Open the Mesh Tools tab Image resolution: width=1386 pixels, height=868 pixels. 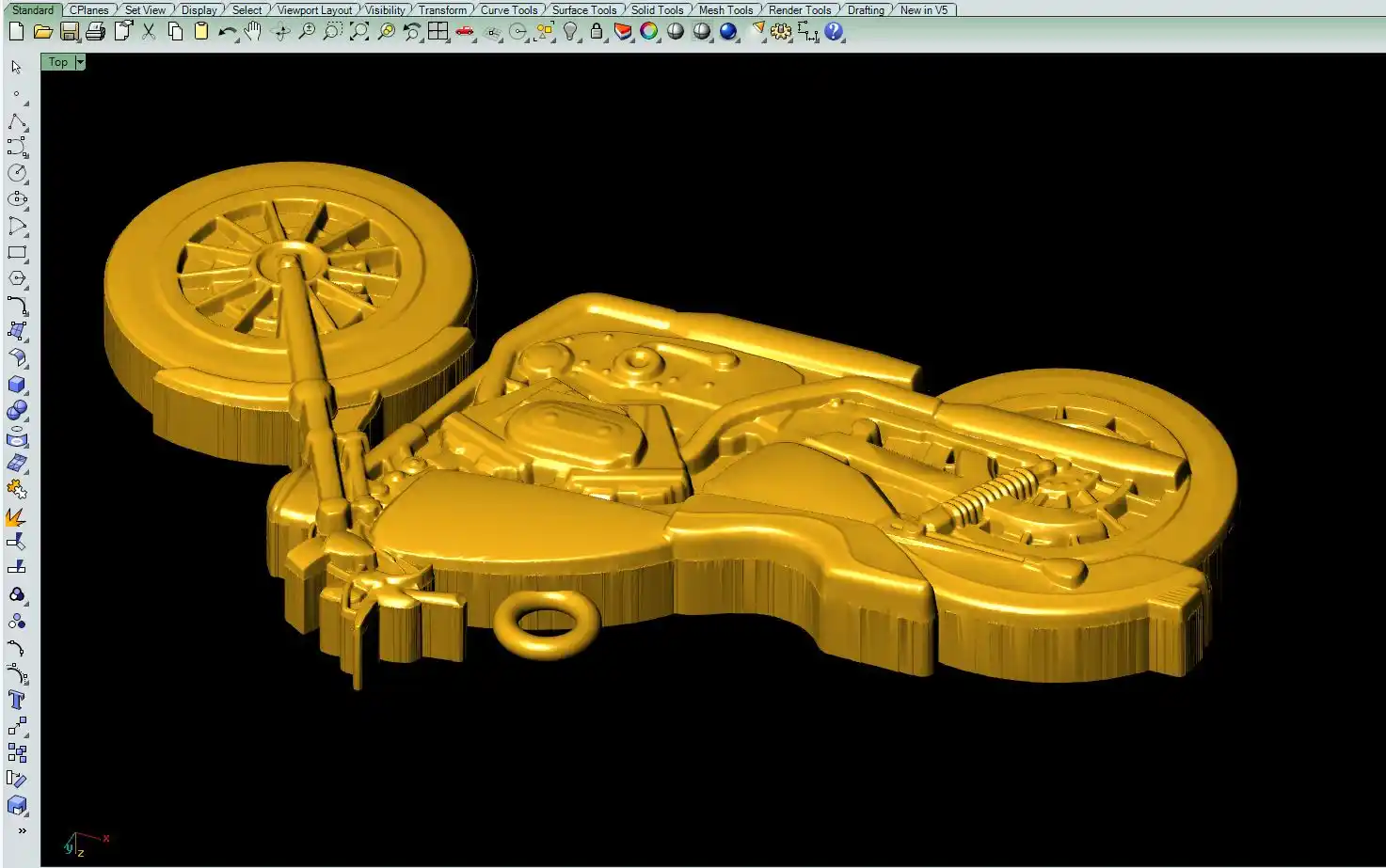click(725, 10)
